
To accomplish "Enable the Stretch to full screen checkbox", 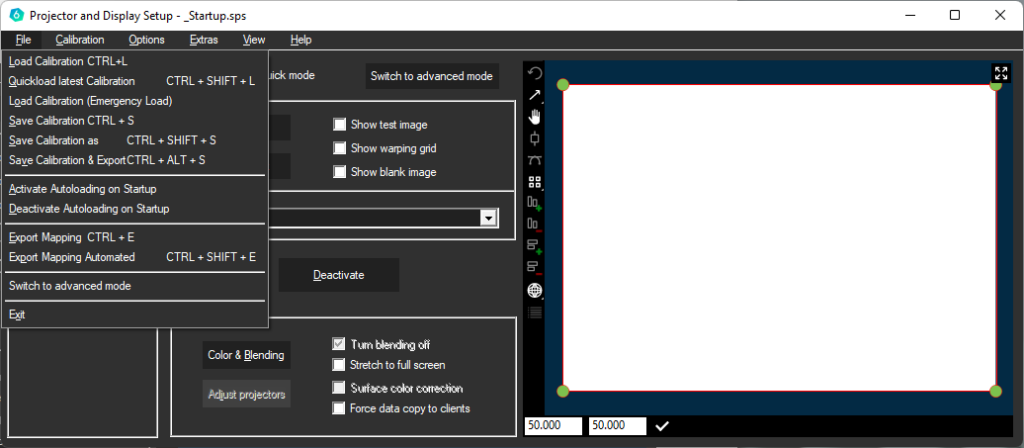I will [x=339, y=365].
